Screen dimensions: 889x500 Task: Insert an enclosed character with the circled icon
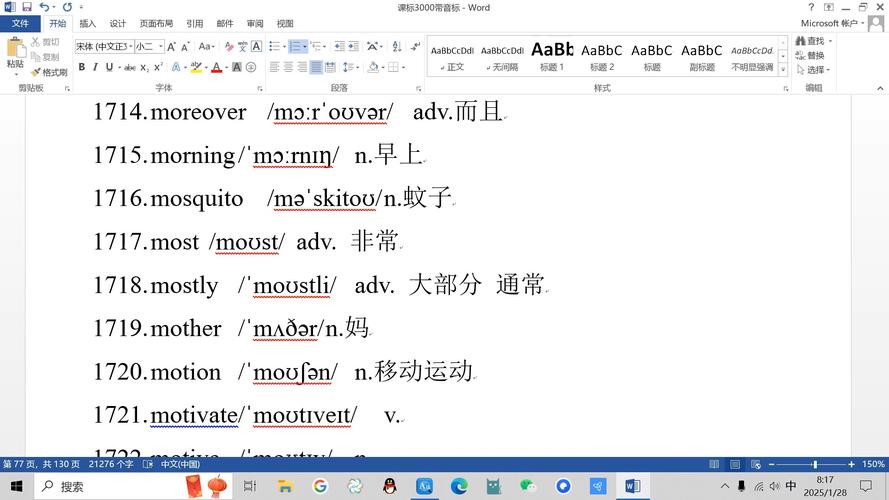tap(251, 67)
